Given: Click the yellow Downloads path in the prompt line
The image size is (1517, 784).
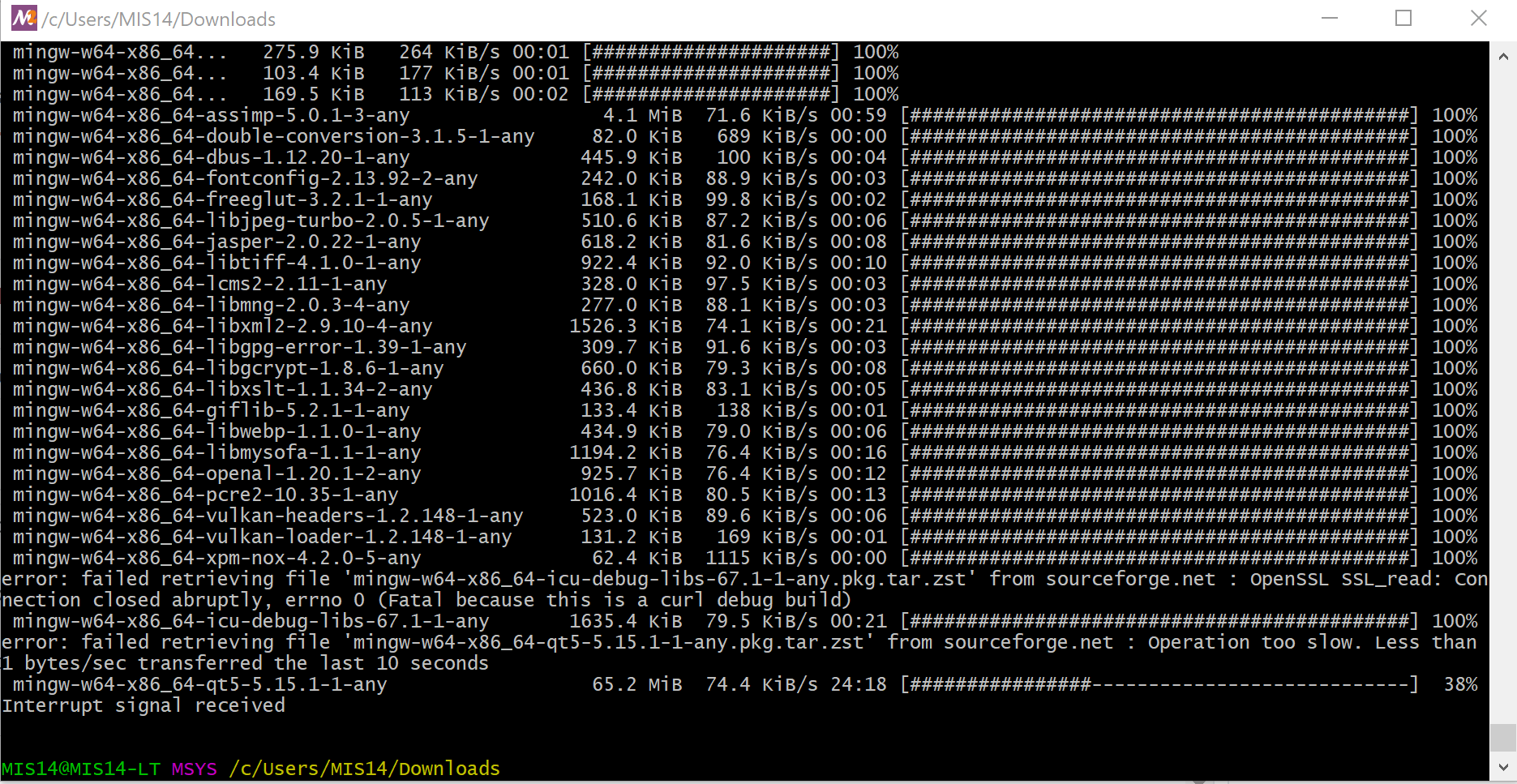Looking at the screenshot, I should tap(364, 768).
